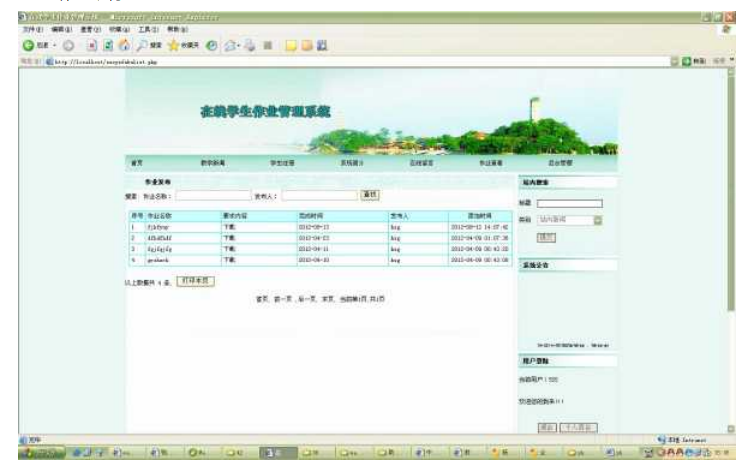The height and width of the screenshot is (471, 753).
Task: Click the orange folder toolbar icon
Action: [x=307, y=45]
